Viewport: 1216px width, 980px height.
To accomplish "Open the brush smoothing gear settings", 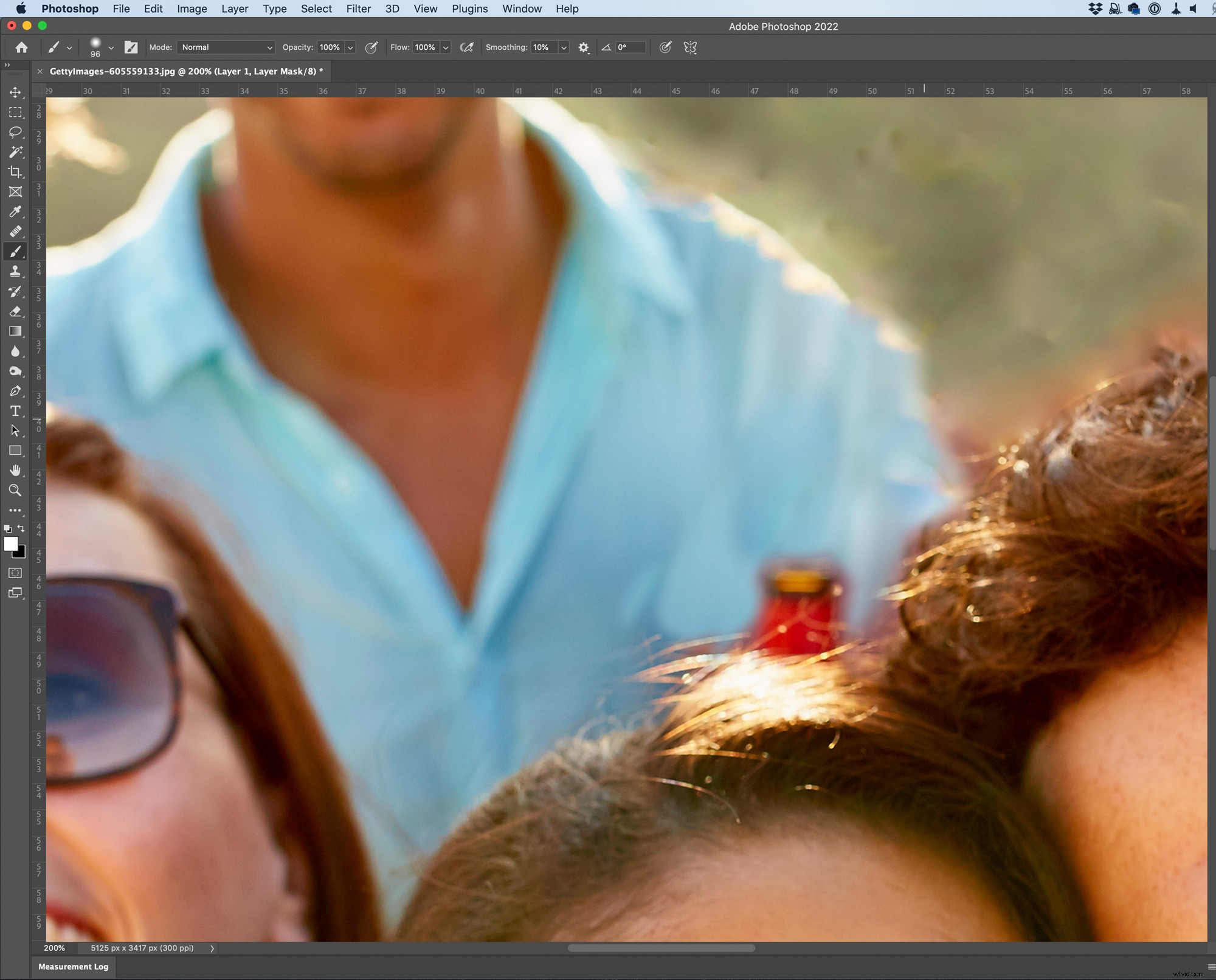I will (584, 47).
